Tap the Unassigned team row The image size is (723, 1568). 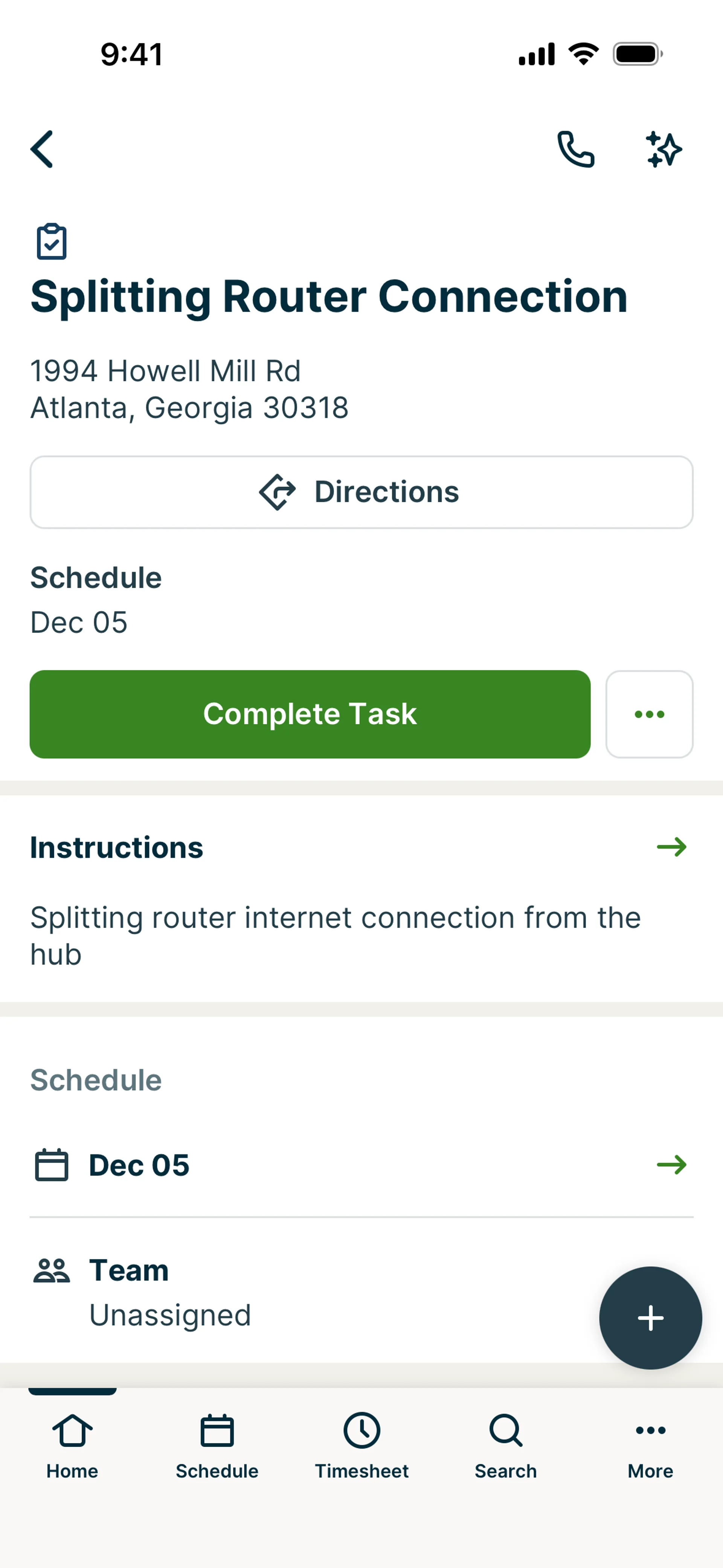click(171, 1315)
